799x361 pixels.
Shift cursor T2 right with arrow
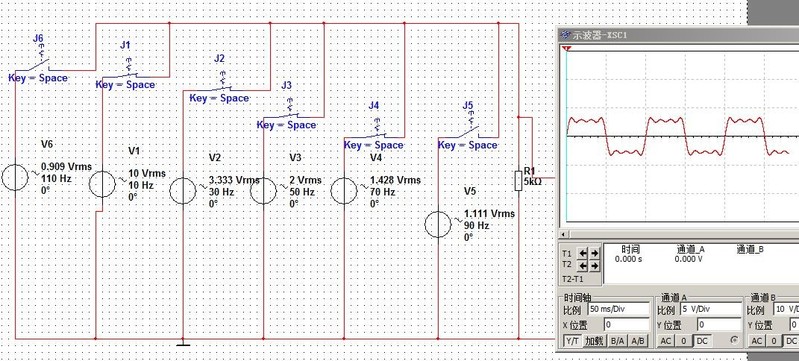click(x=594, y=265)
